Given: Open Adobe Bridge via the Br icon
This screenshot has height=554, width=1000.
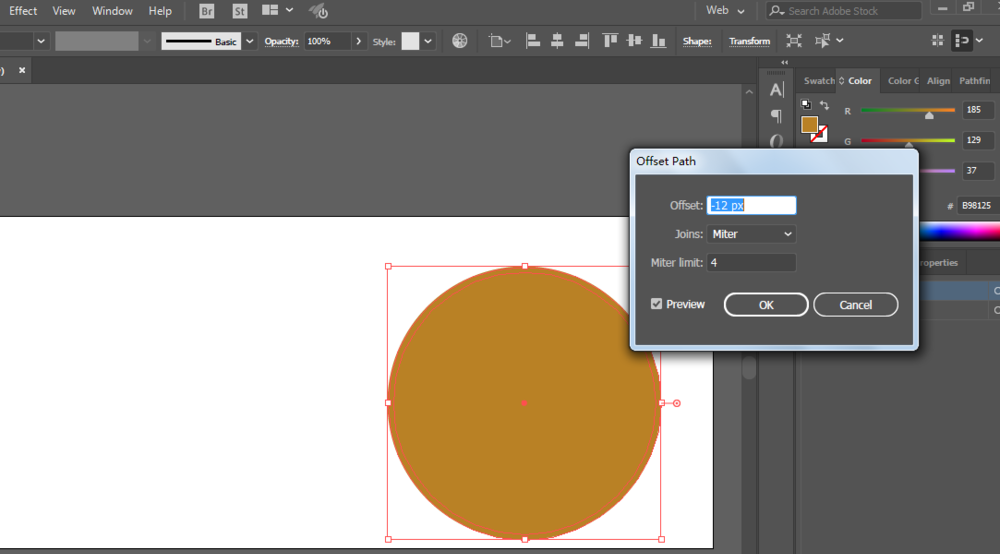Looking at the screenshot, I should click(207, 11).
